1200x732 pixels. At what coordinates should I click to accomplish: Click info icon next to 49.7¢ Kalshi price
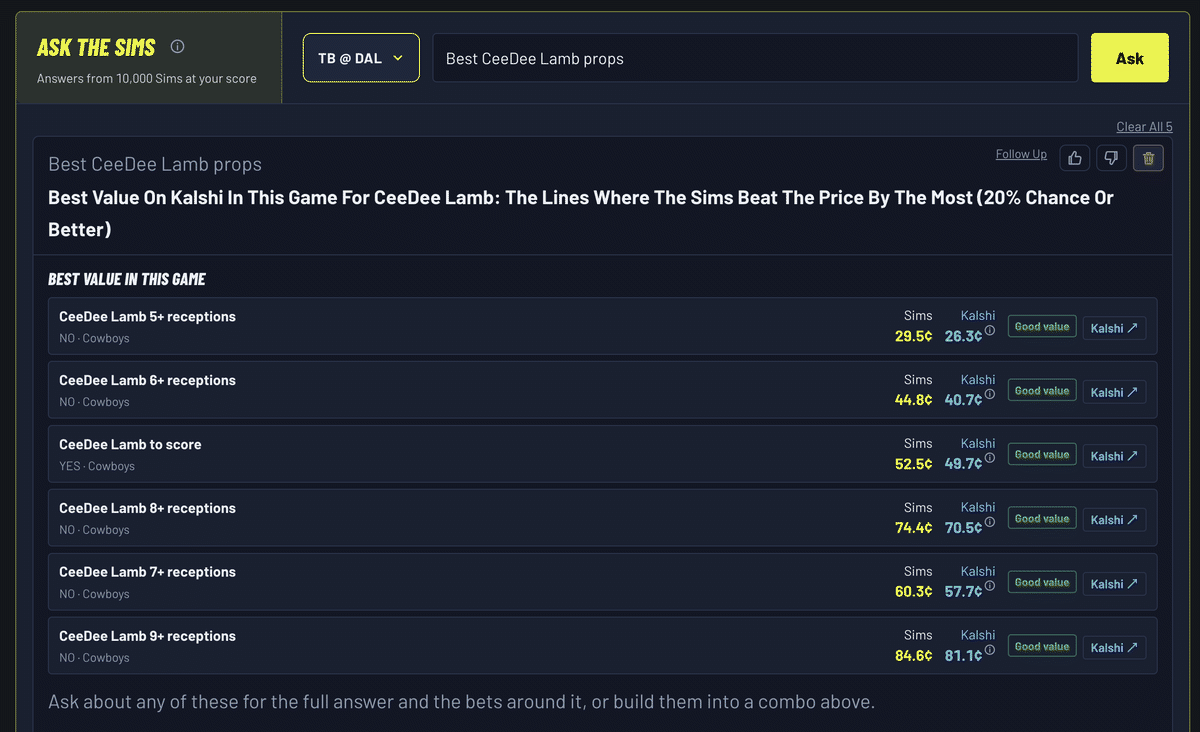coord(990,459)
